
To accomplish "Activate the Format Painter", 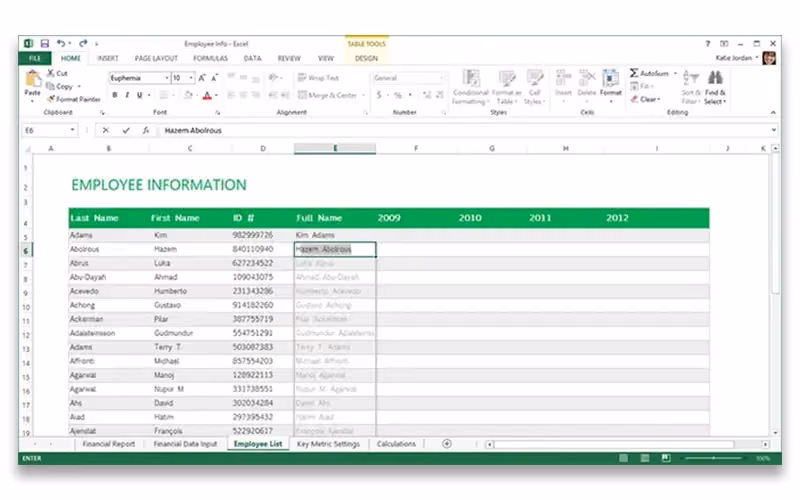I will [x=74, y=99].
